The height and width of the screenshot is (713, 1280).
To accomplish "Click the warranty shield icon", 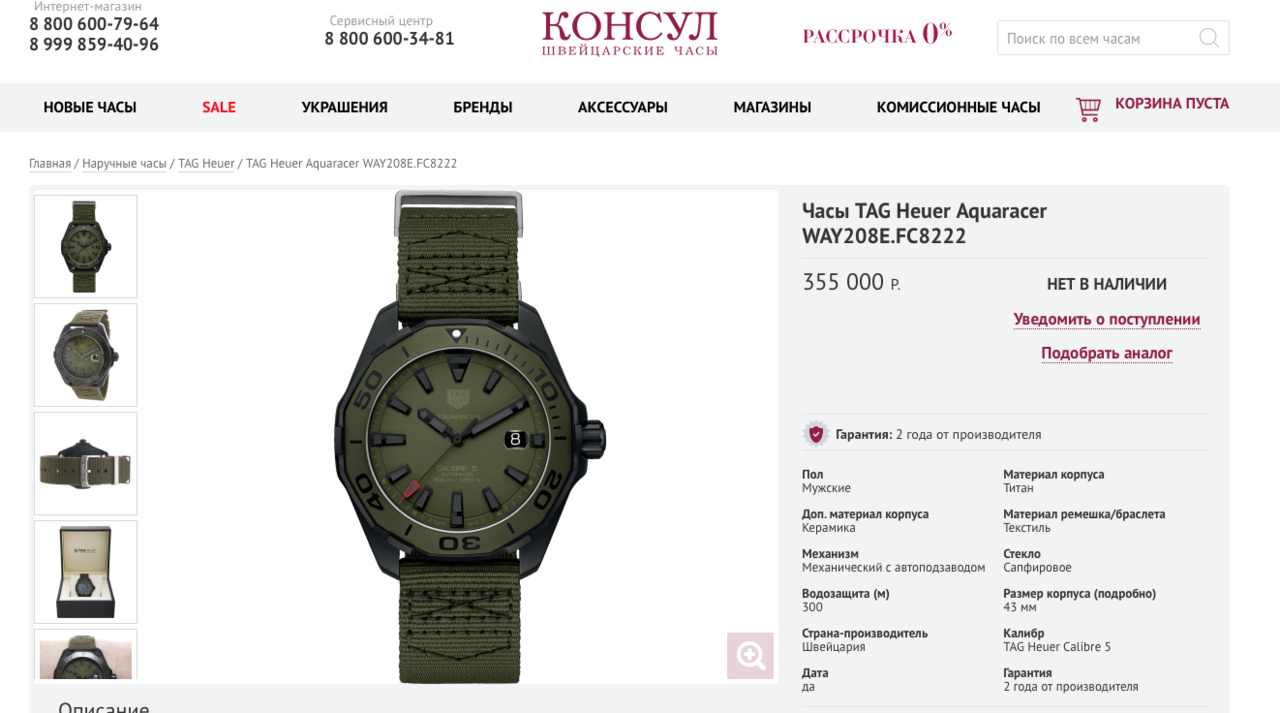I will 816,434.
